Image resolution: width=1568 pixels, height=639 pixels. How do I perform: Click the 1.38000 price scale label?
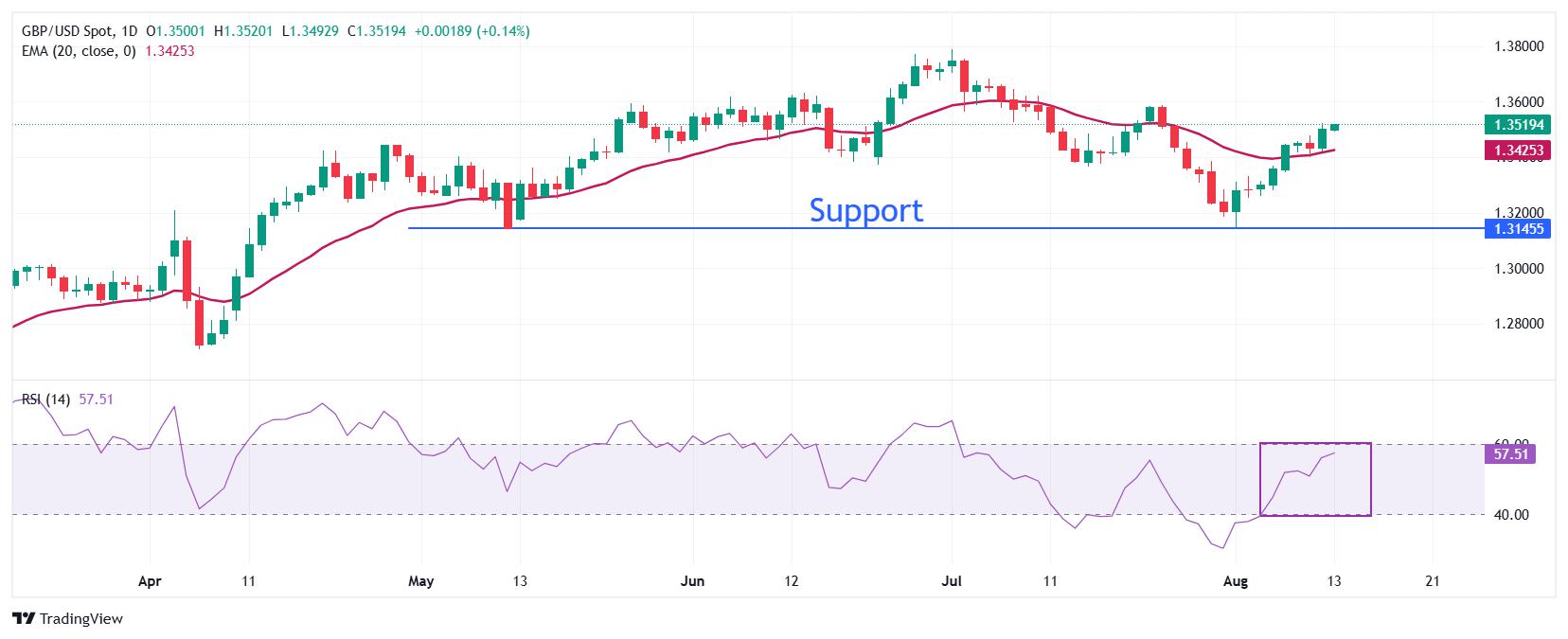coord(1519,46)
